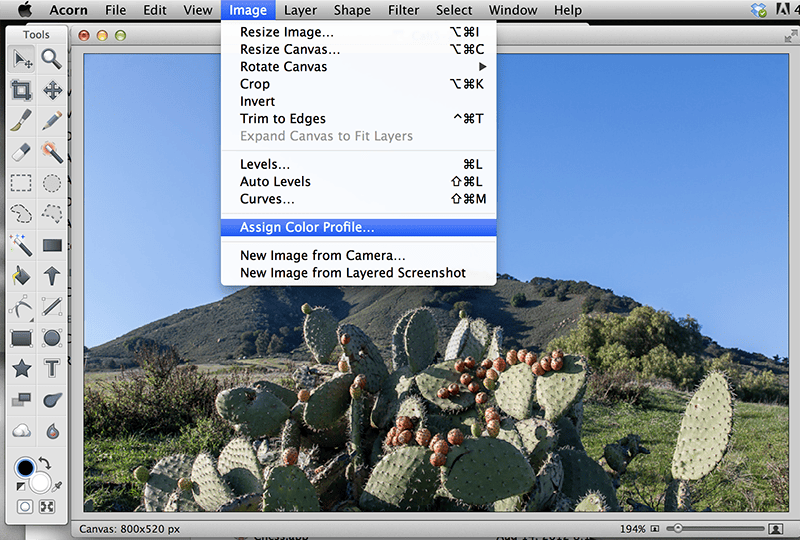Image resolution: width=800 pixels, height=540 pixels.
Task: Select the Bezier pen tool
Action: coord(22,307)
